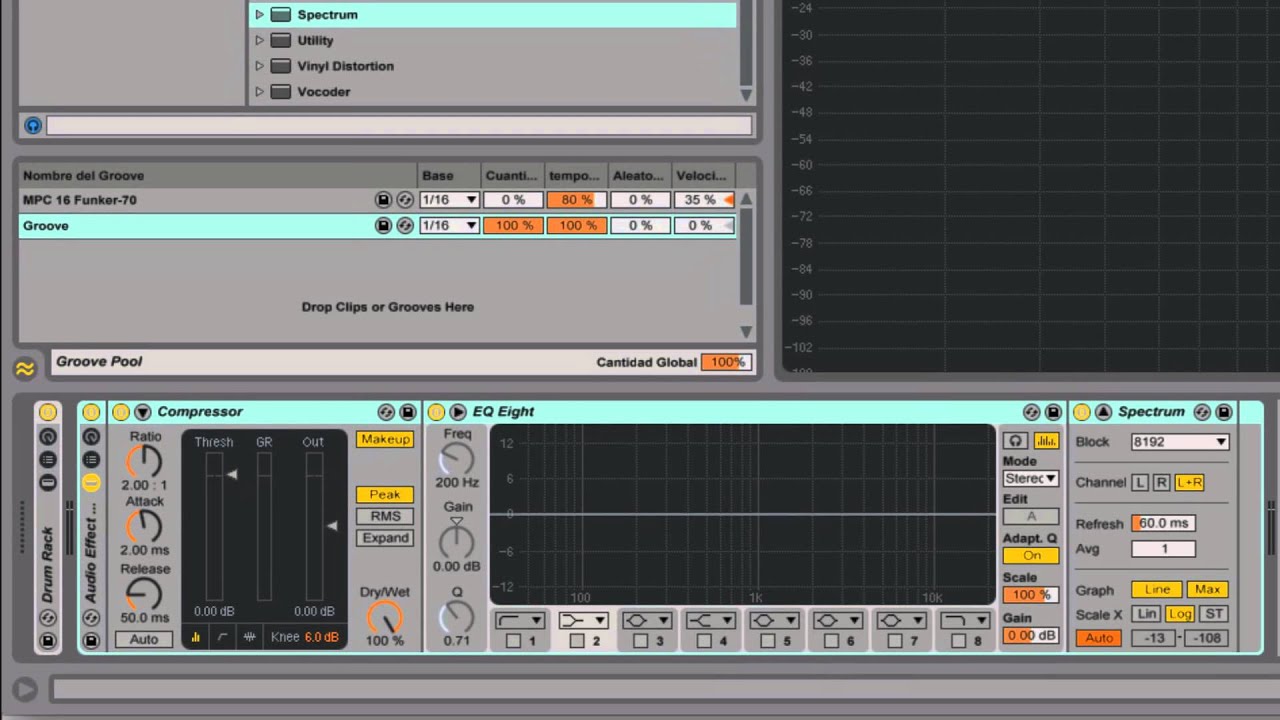Select the RMS compressor mode
Image resolution: width=1280 pixels, height=720 pixels.
coord(385,516)
